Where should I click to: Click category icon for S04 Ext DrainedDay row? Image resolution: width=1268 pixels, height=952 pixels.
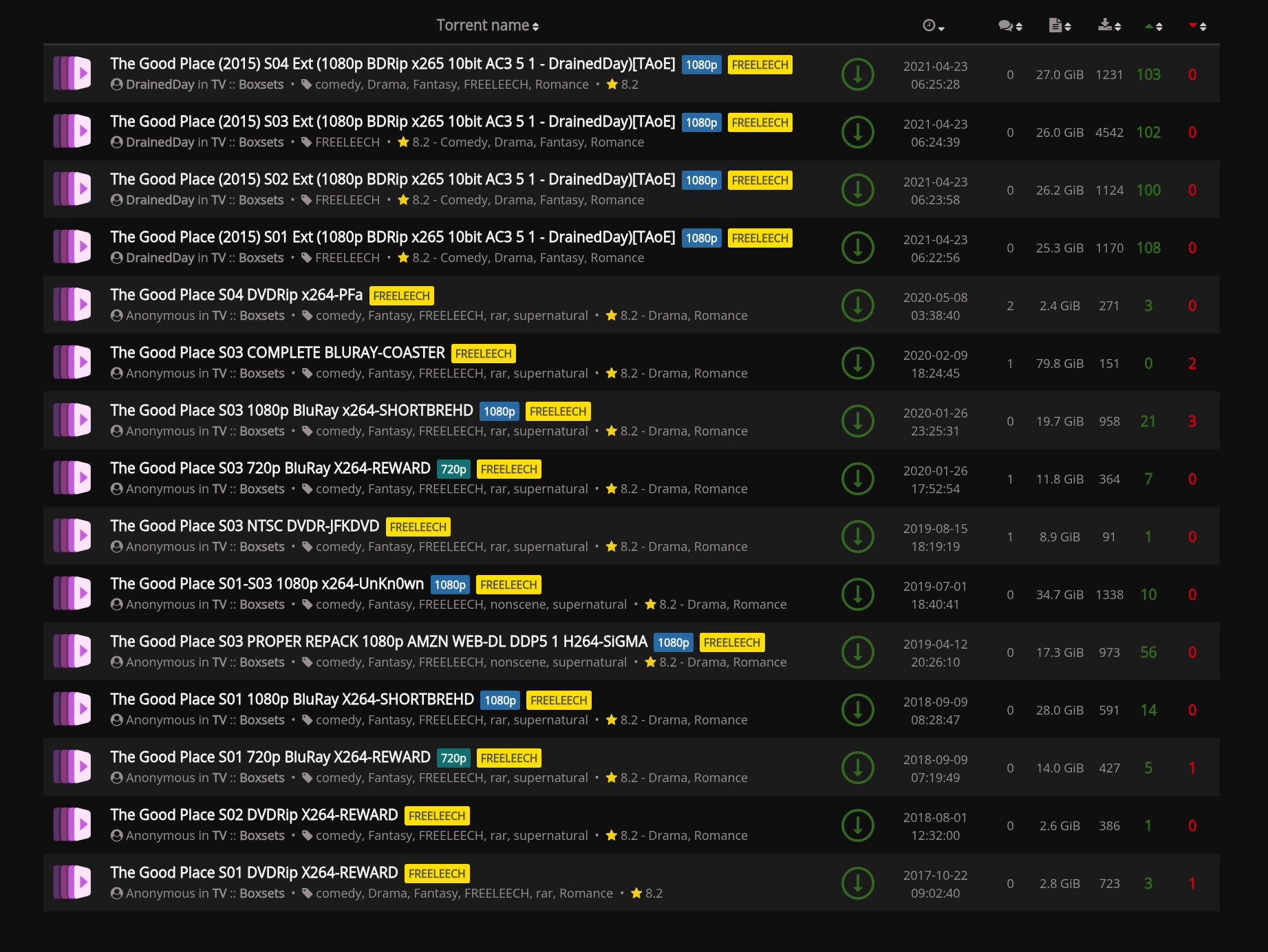click(x=72, y=74)
